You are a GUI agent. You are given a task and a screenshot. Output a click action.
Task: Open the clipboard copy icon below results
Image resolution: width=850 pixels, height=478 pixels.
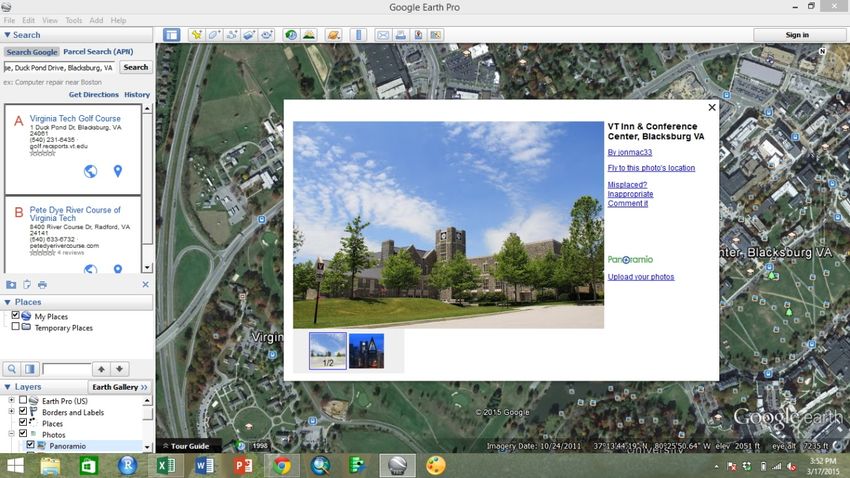click(27, 285)
